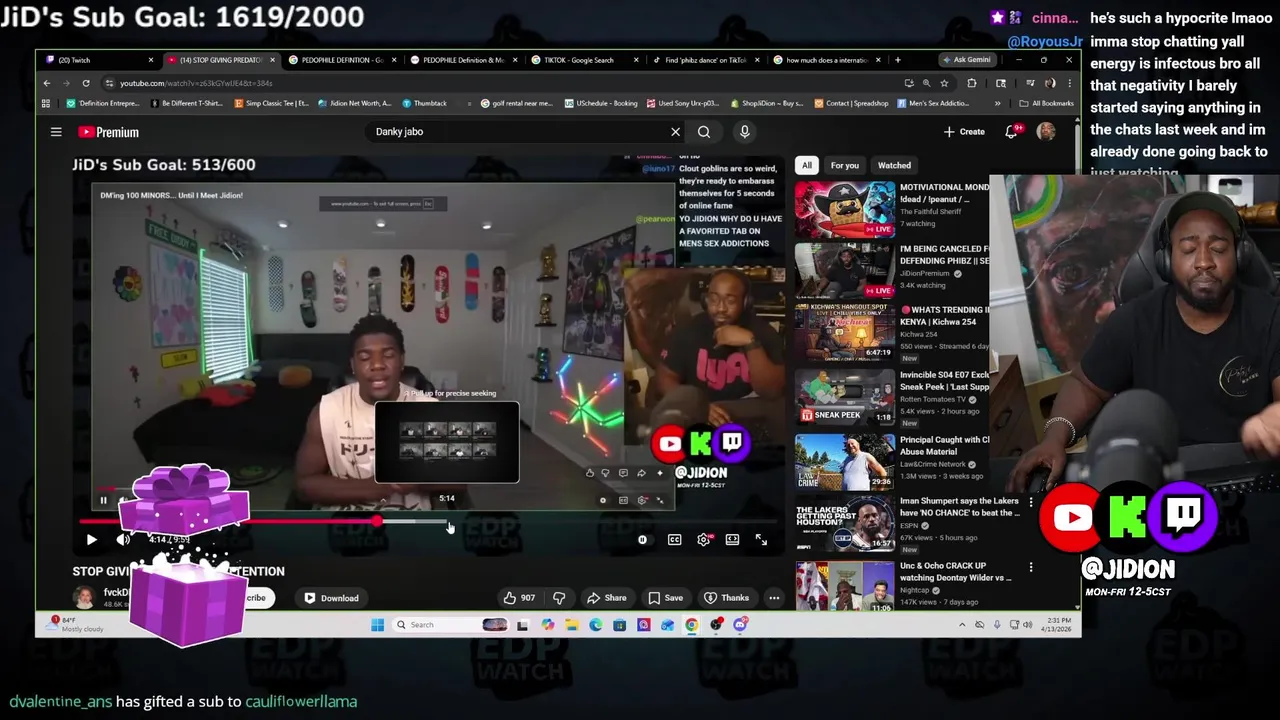Like the video with 907 likes
This screenshot has height=720, width=1280.
point(519,598)
